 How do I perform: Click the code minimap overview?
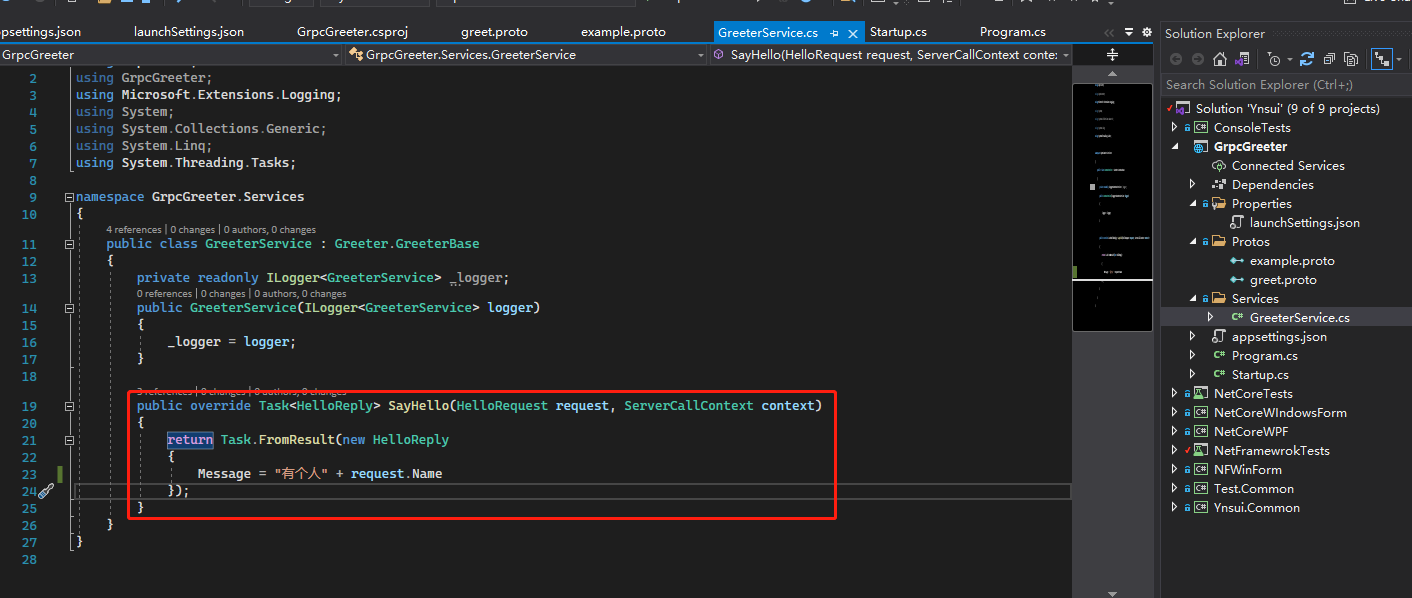(1112, 206)
